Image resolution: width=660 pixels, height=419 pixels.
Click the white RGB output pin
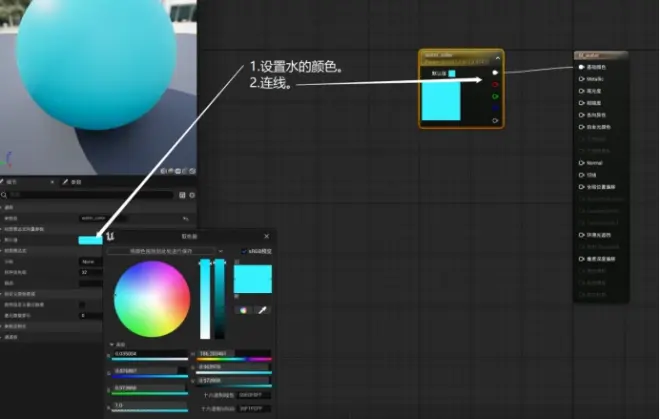pos(495,73)
